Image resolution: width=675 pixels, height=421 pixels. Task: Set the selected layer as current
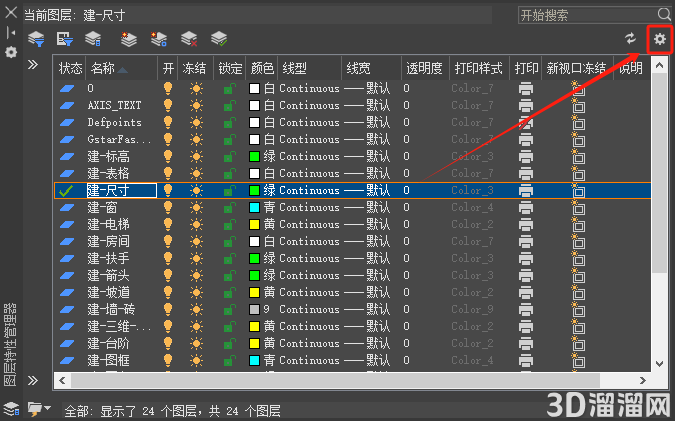(x=219, y=39)
